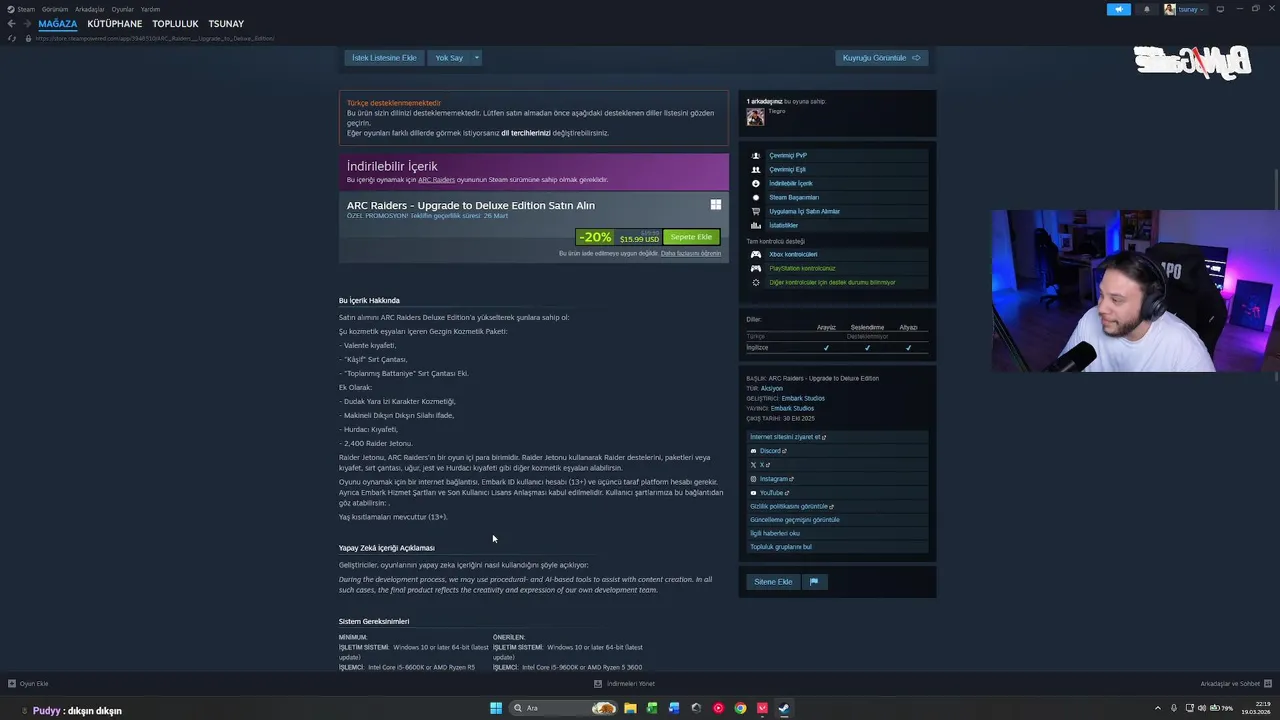Click the Çevrimiçi Eşli co-op icon
The width and height of the screenshot is (1280, 720).
pos(756,170)
